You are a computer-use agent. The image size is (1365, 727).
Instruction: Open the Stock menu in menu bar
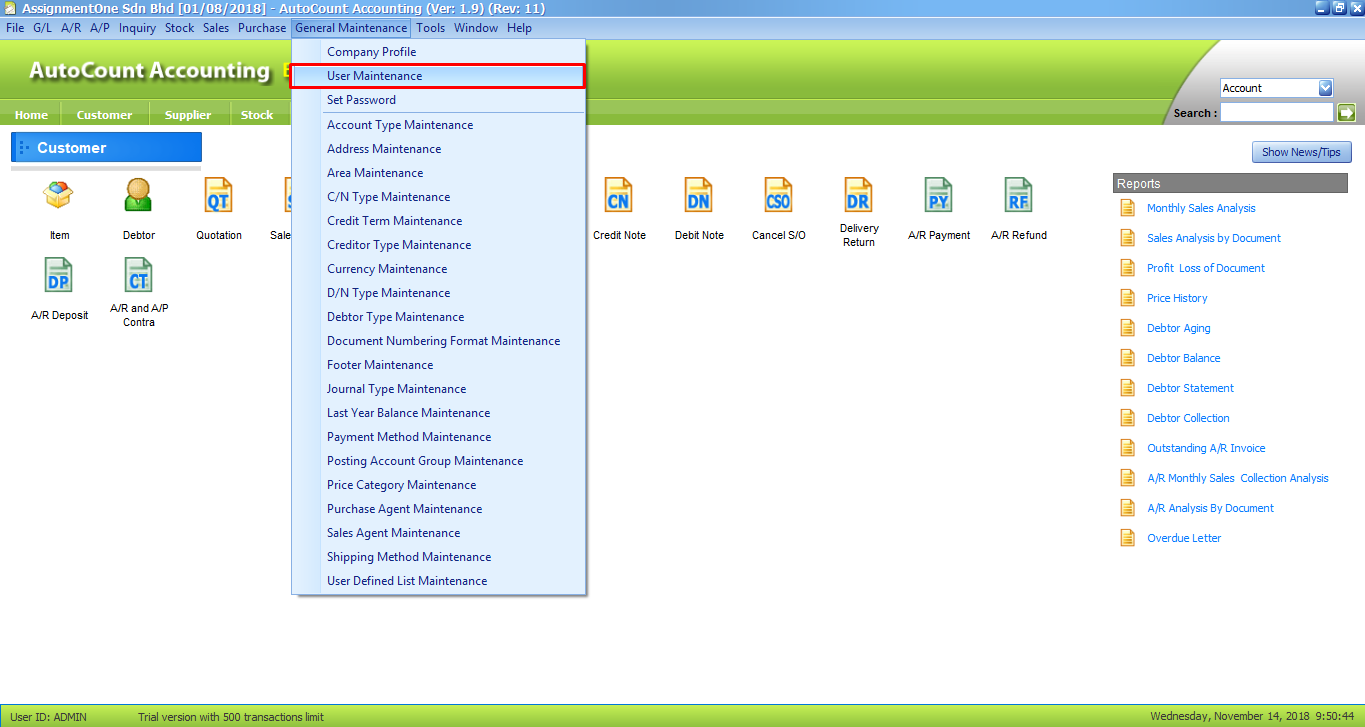point(180,28)
